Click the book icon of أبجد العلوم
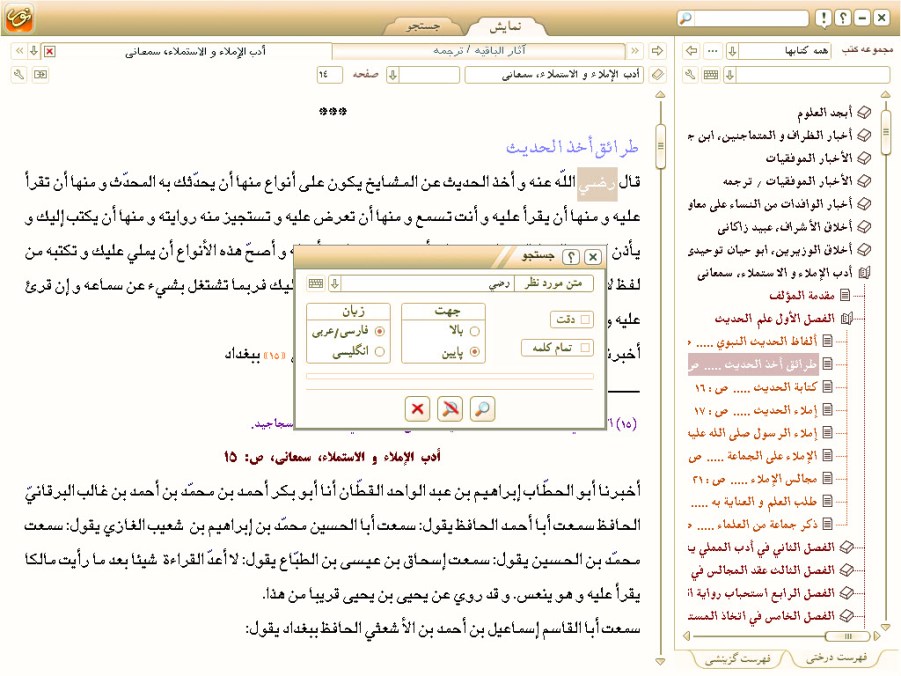The width and height of the screenshot is (901, 676). coord(864,113)
